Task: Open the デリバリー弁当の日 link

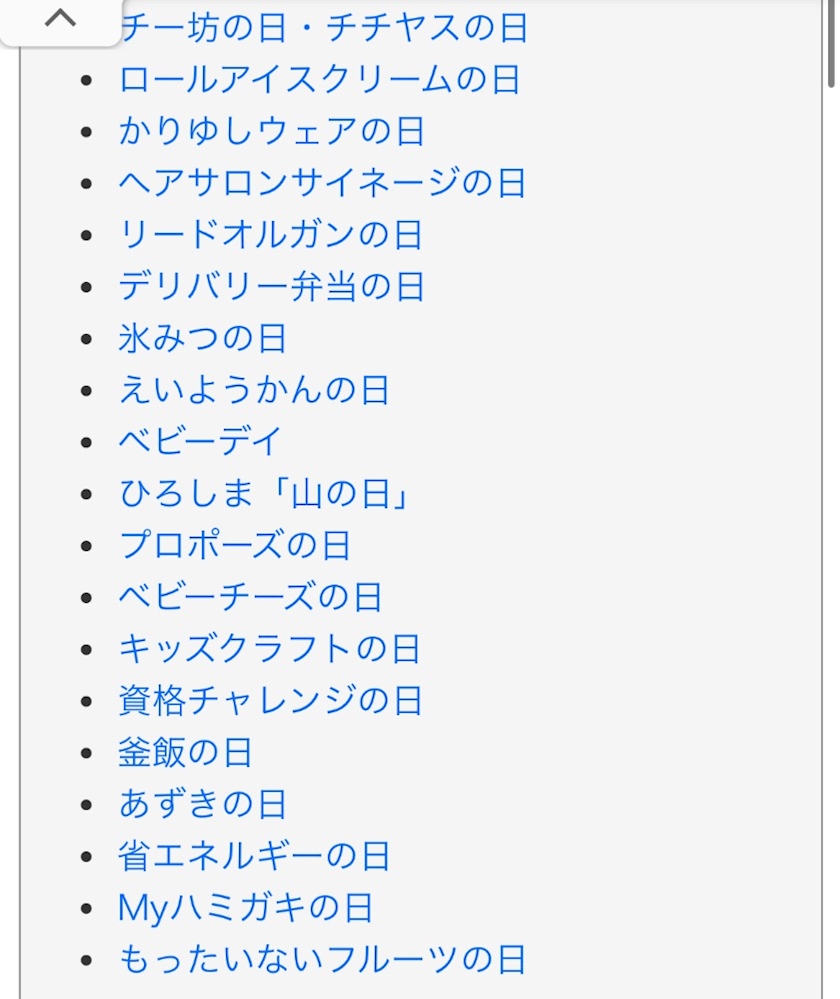Action: pos(271,287)
